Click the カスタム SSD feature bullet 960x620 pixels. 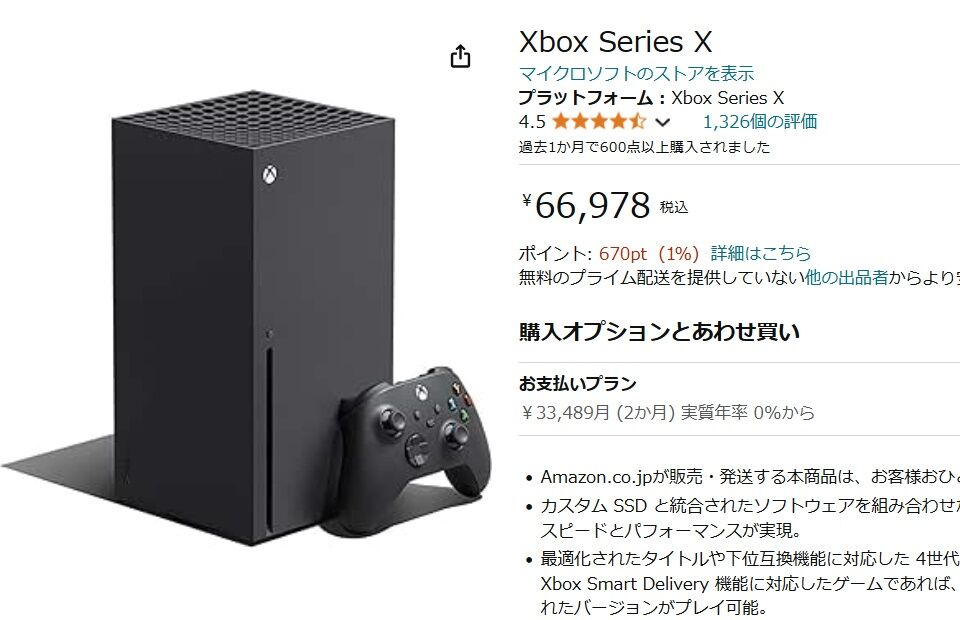(750, 517)
